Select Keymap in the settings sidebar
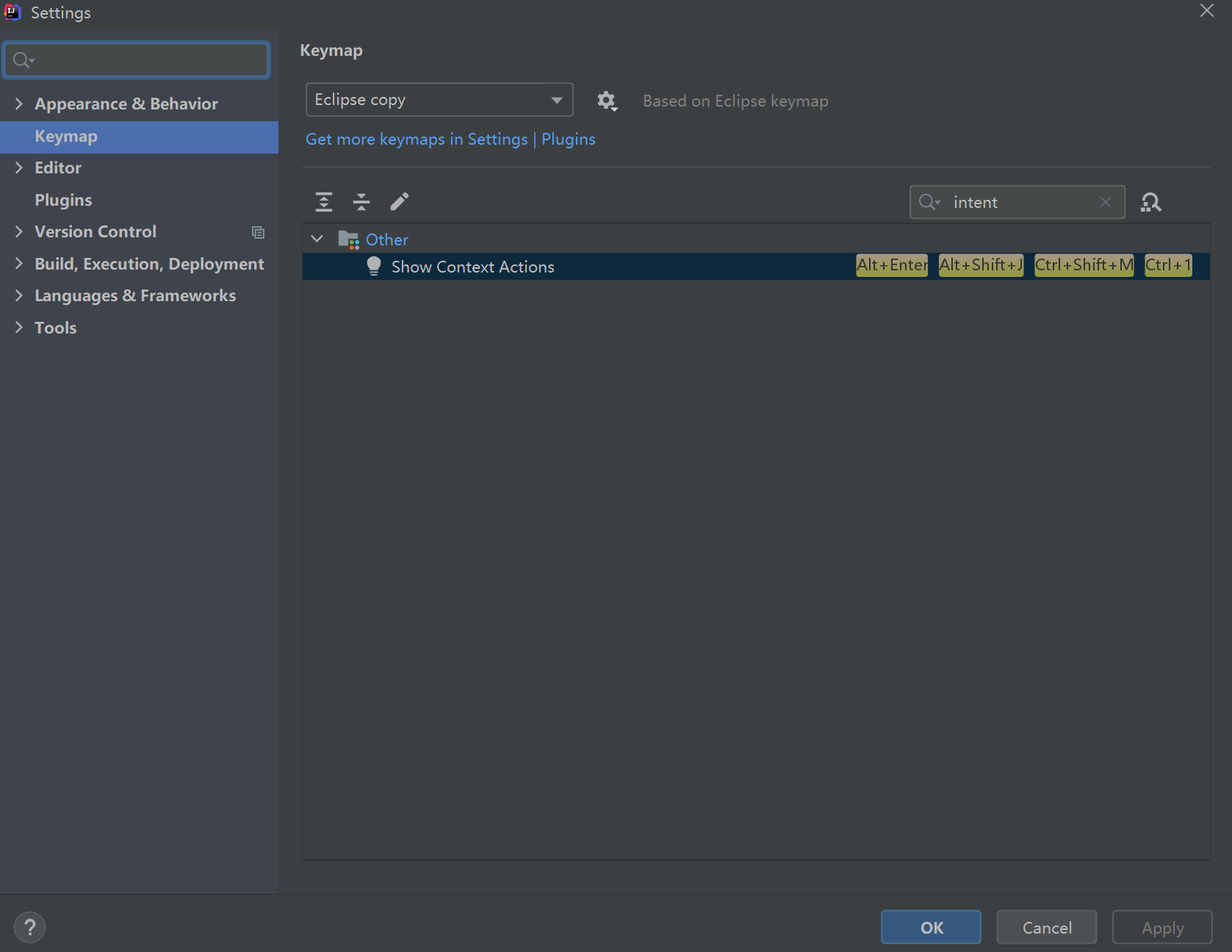The image size is (1232, 952). pyautogui.click(x=139, y=137)
